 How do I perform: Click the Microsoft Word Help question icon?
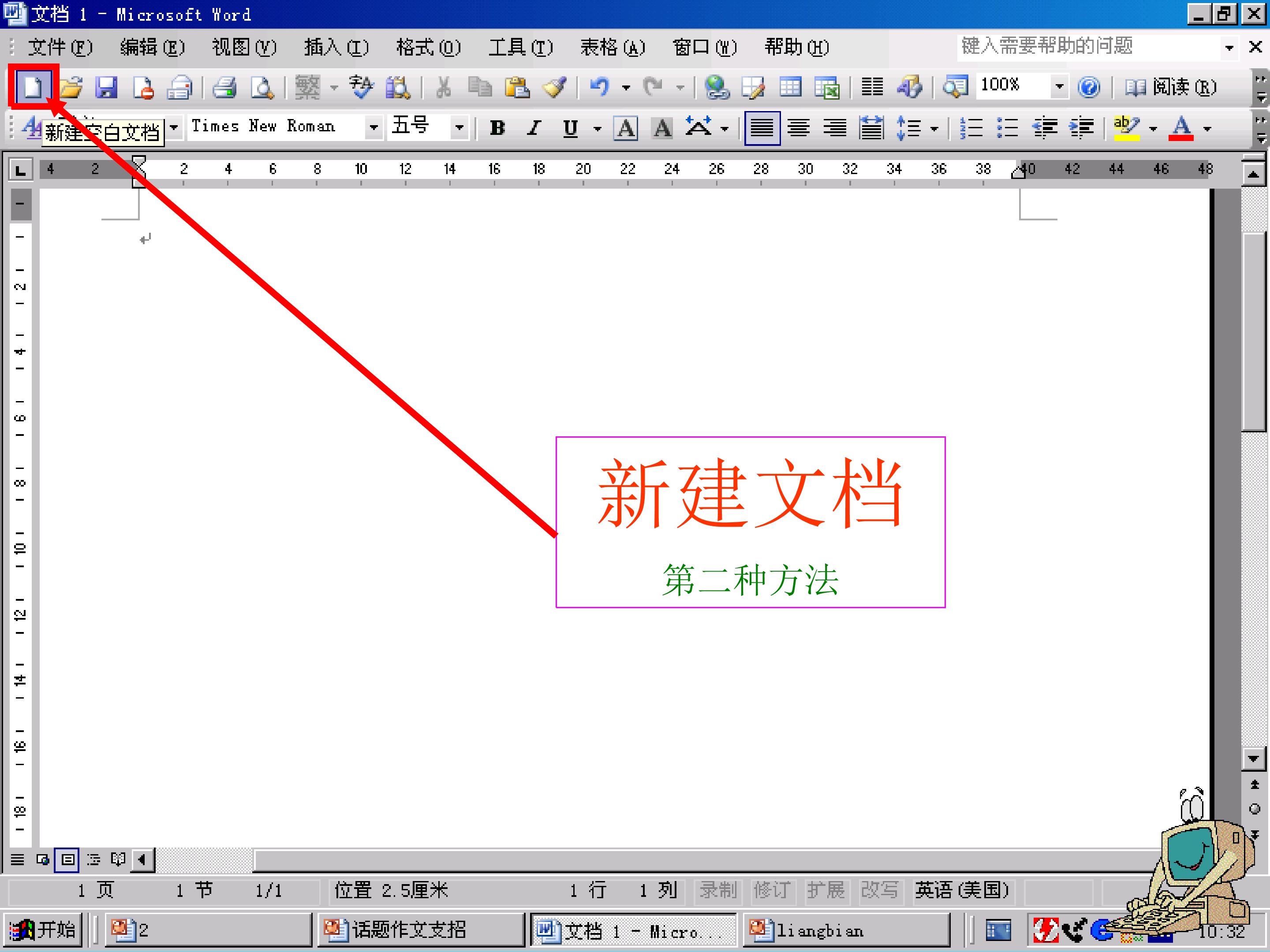click(1089, 87)
